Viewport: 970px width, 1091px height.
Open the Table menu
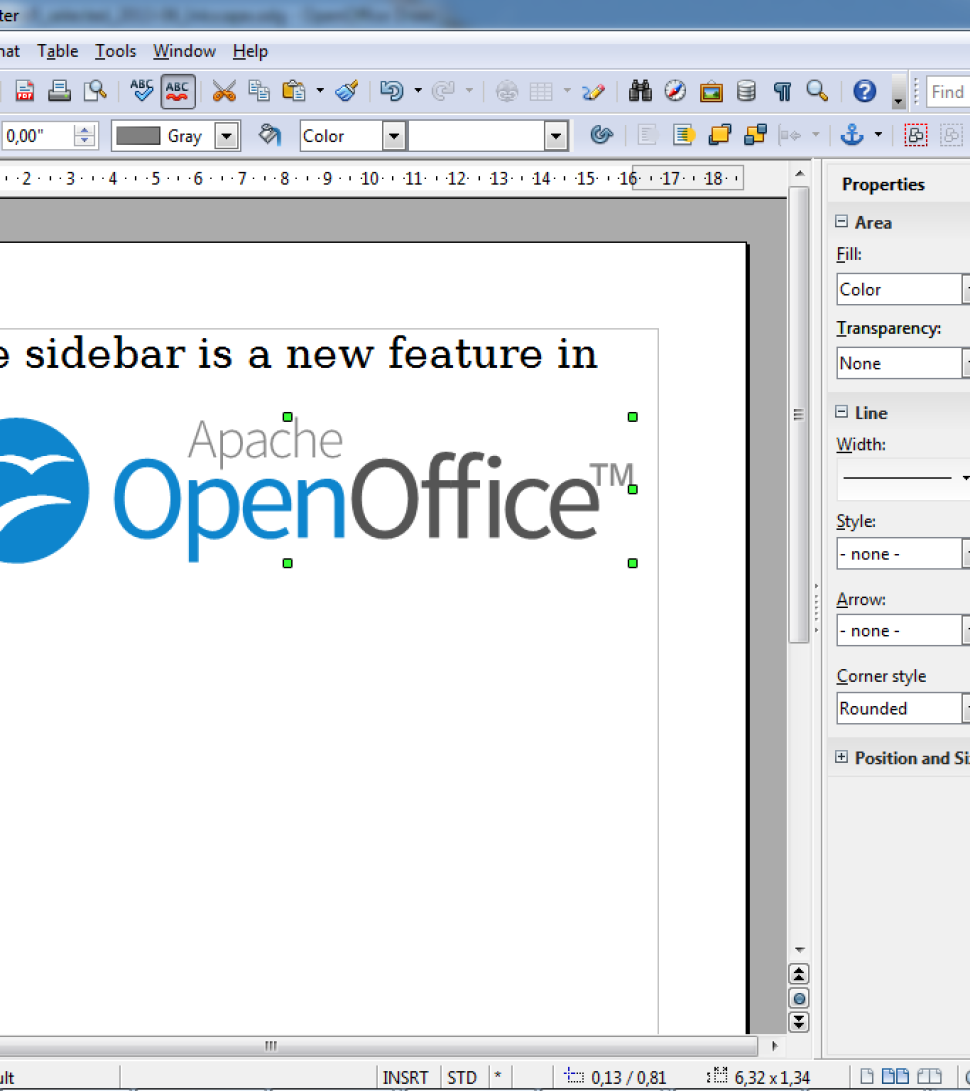point(58,51)
